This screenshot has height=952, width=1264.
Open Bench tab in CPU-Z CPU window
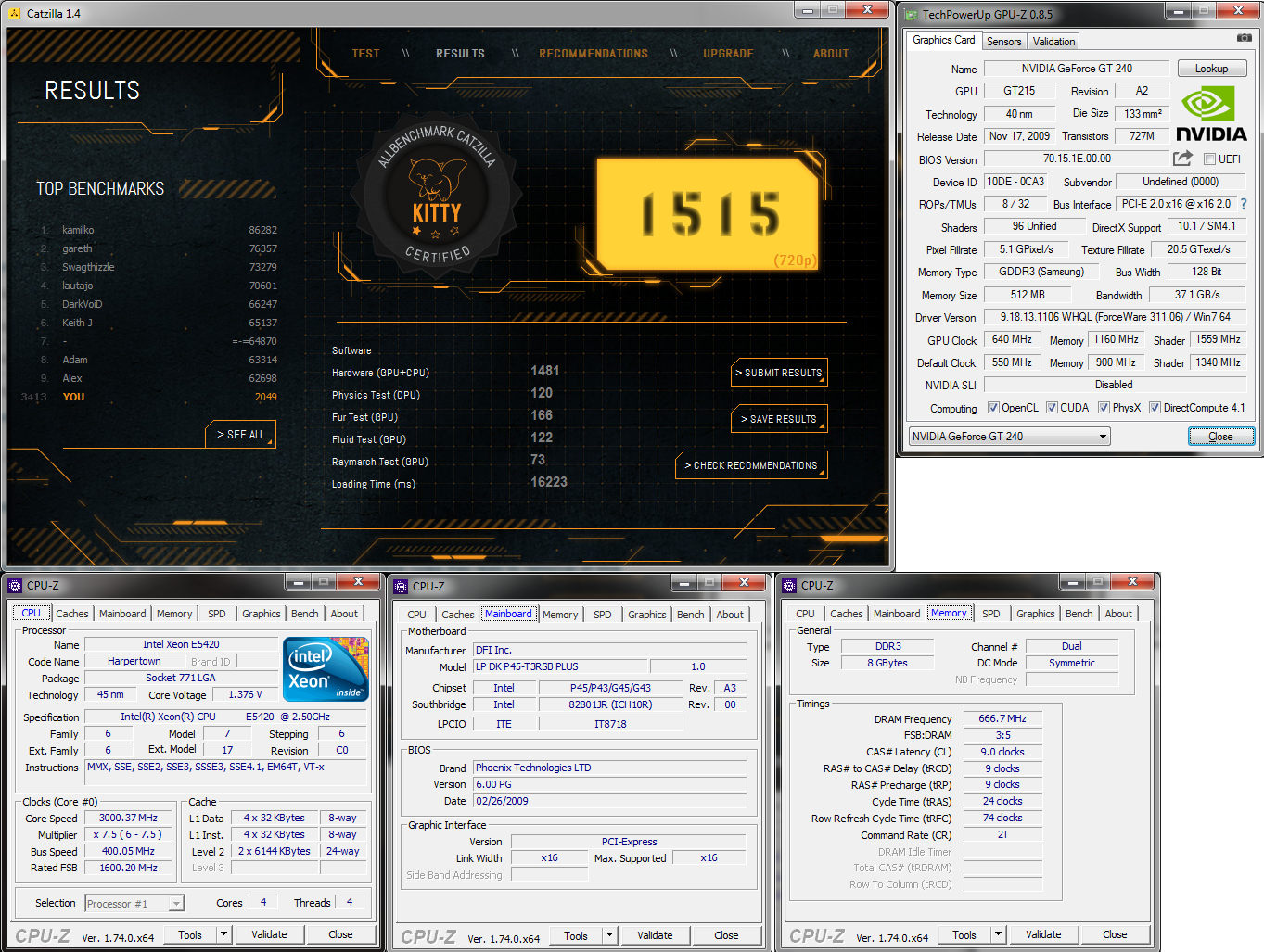click(304, 614)
